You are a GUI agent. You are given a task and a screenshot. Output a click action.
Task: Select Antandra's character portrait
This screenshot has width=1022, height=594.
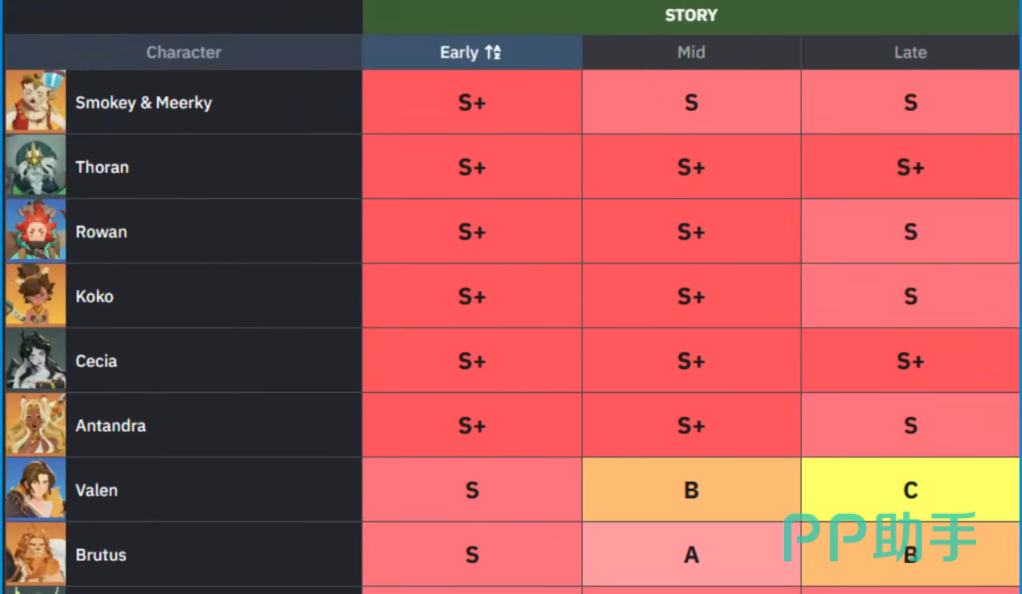point(36,425)
